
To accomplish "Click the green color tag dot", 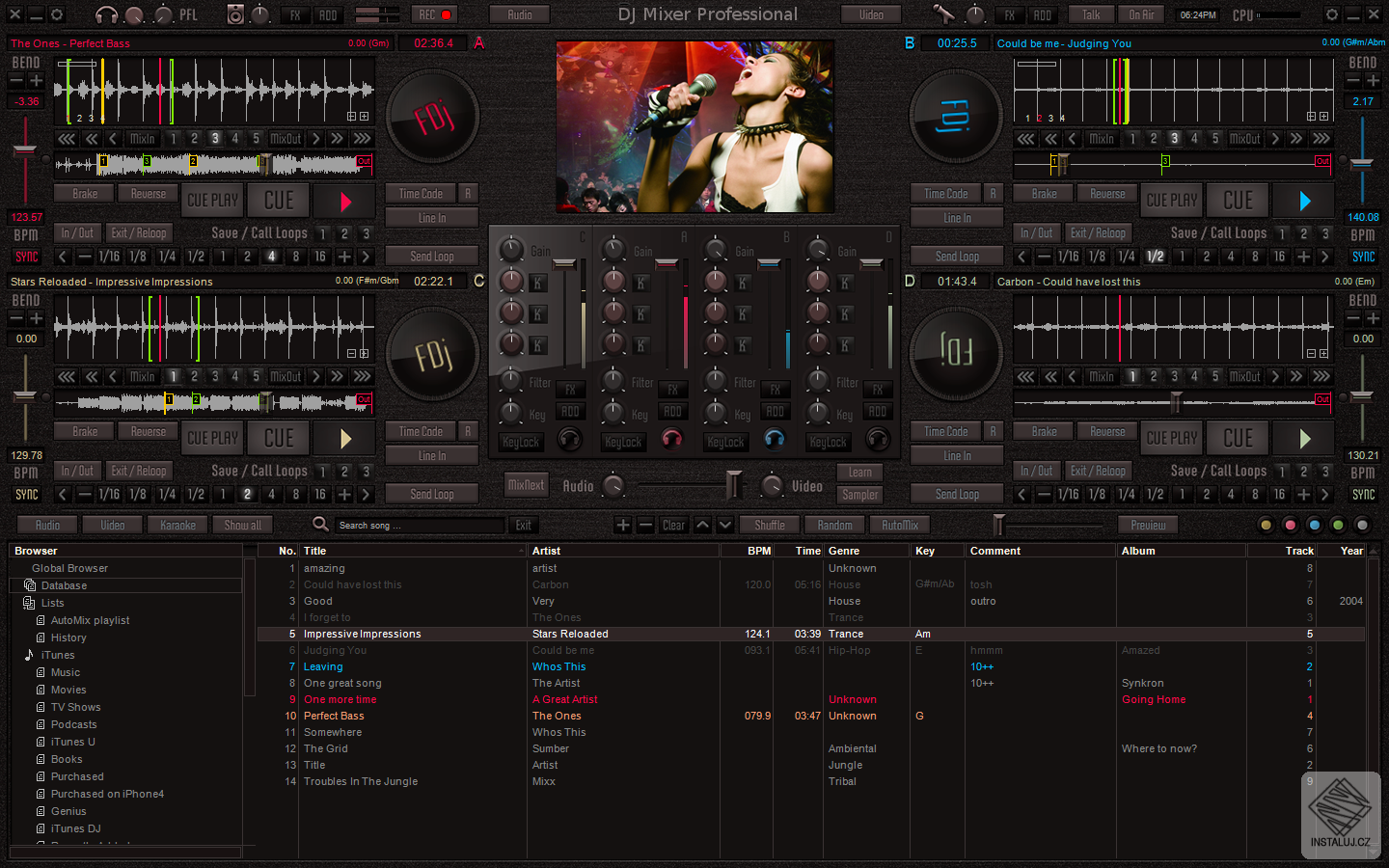I will [x=1338, y=525].
